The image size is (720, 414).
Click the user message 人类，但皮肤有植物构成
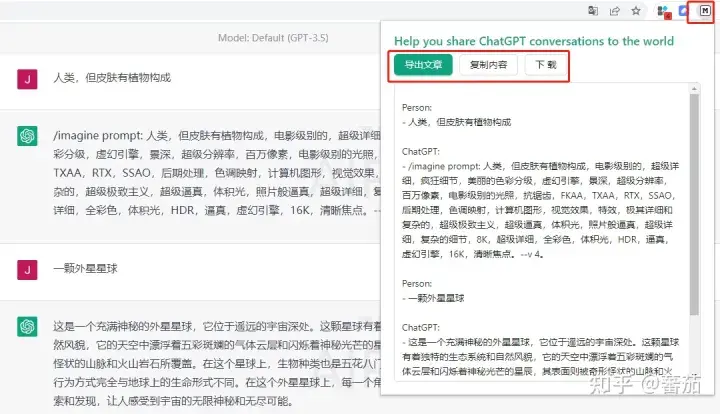pyautogui.click(x=112, y=78)
